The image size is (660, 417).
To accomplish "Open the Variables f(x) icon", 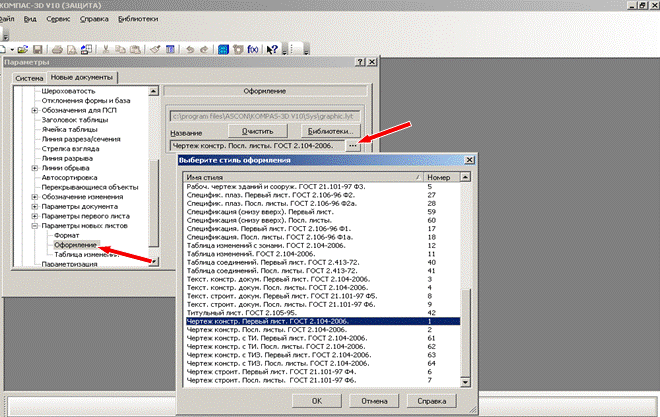I will [x=253, y=50].
